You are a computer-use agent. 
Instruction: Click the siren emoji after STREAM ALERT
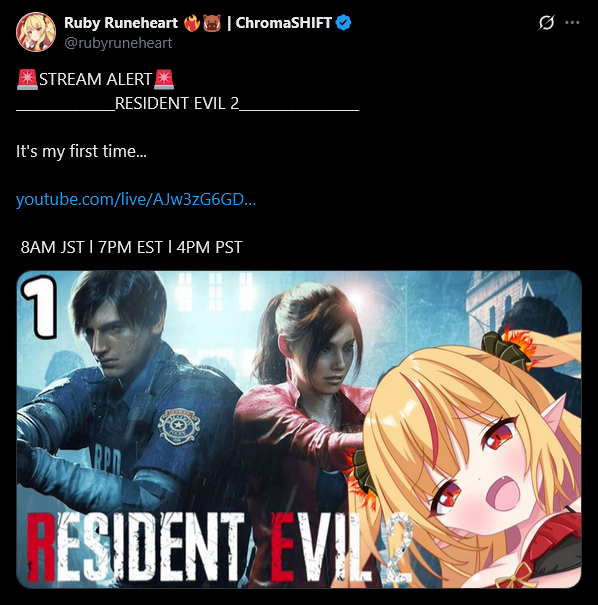point(164,79)
